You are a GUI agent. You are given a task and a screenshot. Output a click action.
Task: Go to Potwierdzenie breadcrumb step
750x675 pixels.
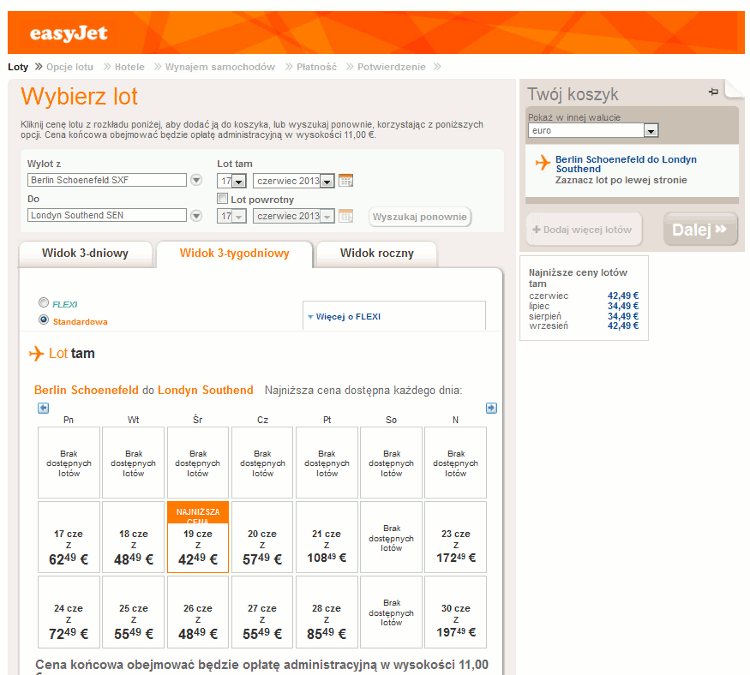391,67
